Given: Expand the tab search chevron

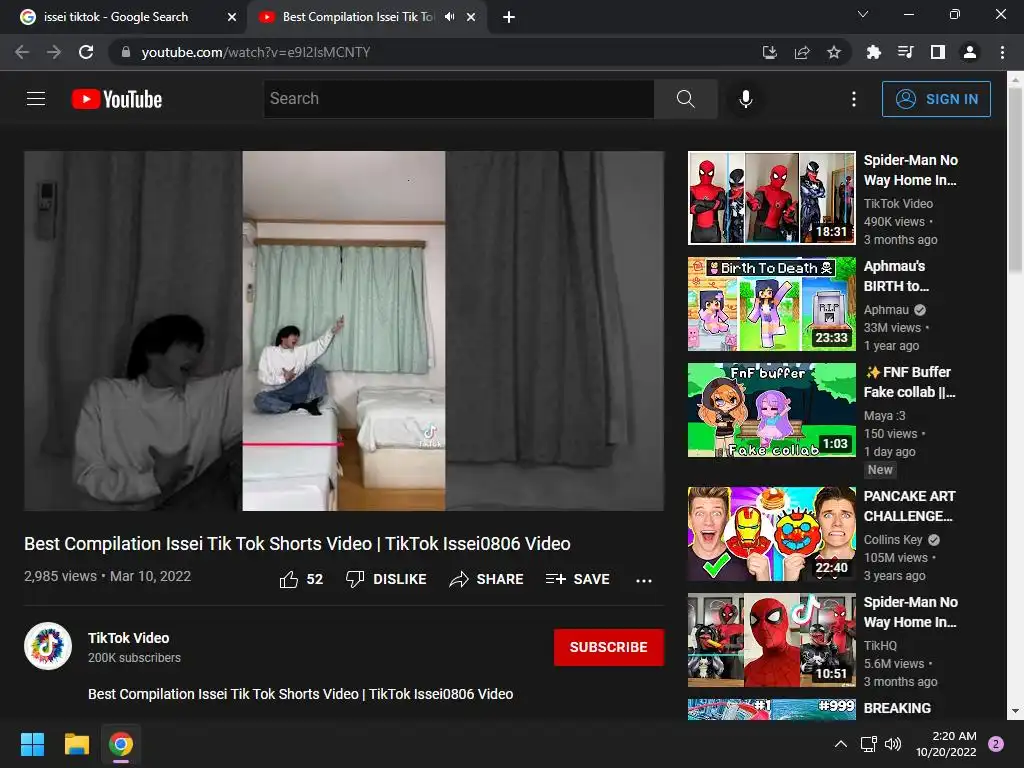Looking at the screenshot, I should click(x=863, y=14).
